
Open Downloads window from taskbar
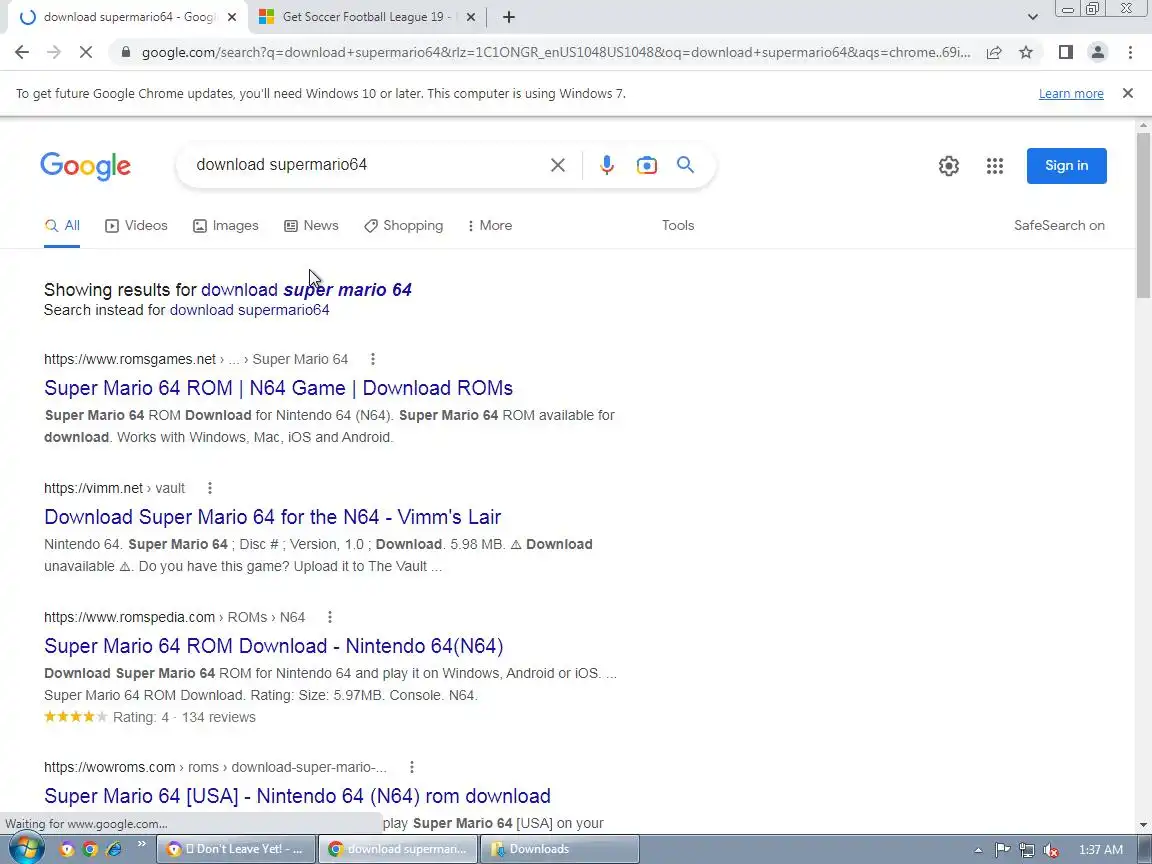(x=559, y=849)
